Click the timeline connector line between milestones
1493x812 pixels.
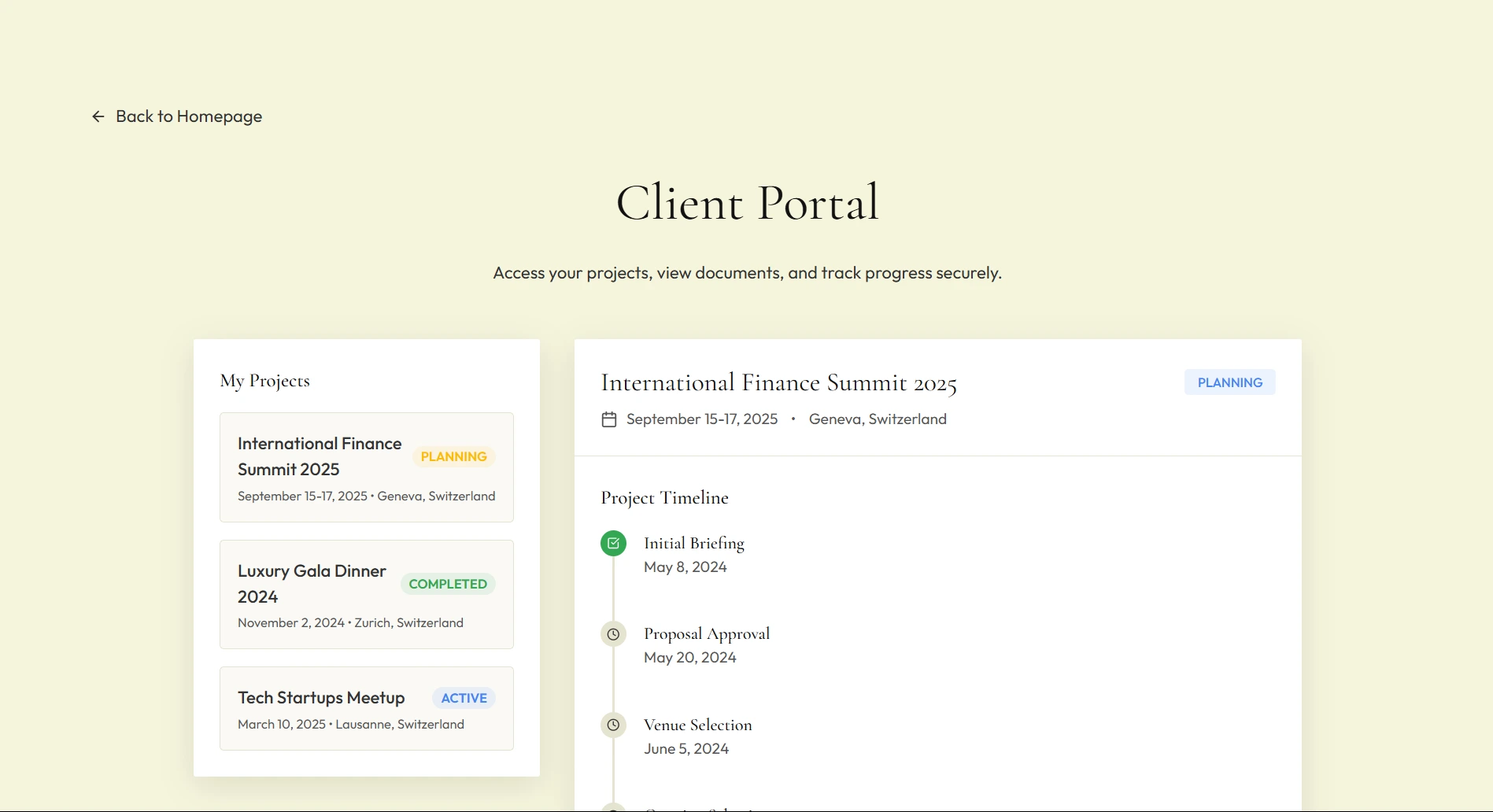click(x=613, y=590)
